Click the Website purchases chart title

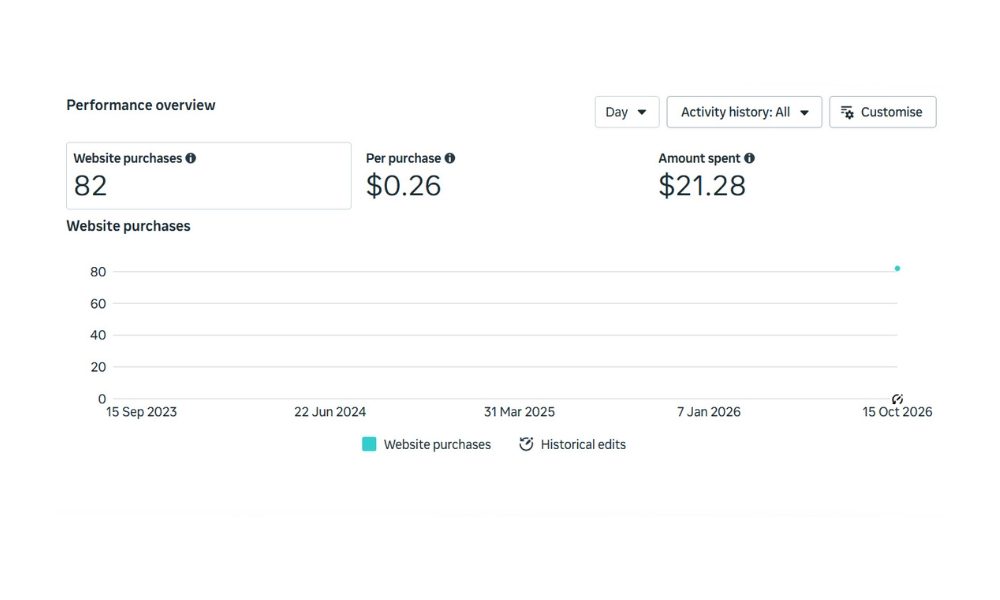128,226
